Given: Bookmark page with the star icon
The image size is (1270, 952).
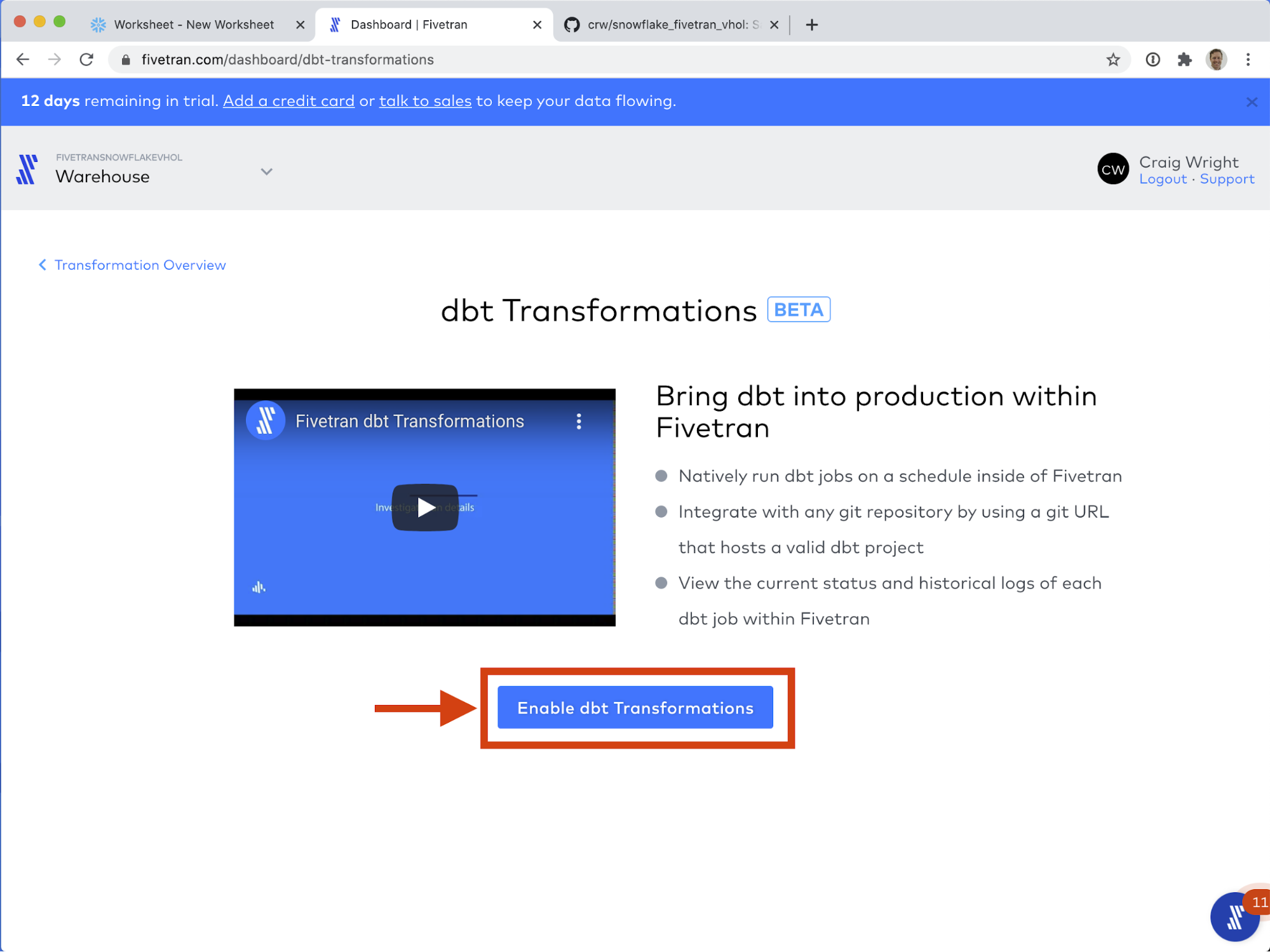Looking at the screenshot, I should 1113,60.
